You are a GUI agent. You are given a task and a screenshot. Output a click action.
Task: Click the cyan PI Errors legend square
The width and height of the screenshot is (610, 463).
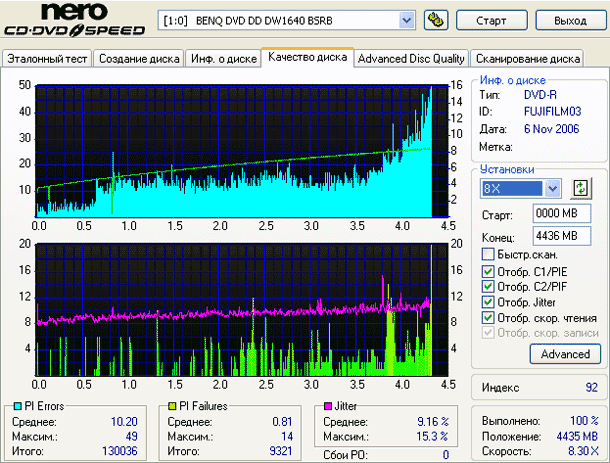pos(9,407)
